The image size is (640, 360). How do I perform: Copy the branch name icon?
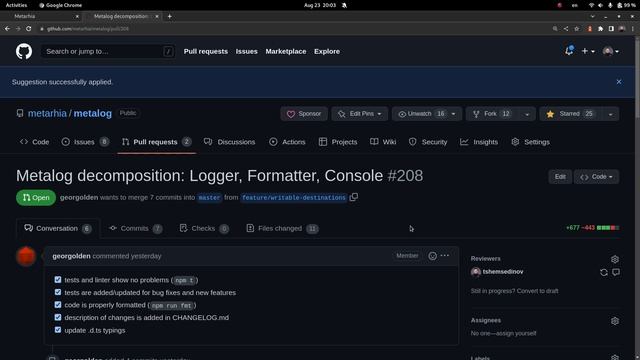point(354,197)
